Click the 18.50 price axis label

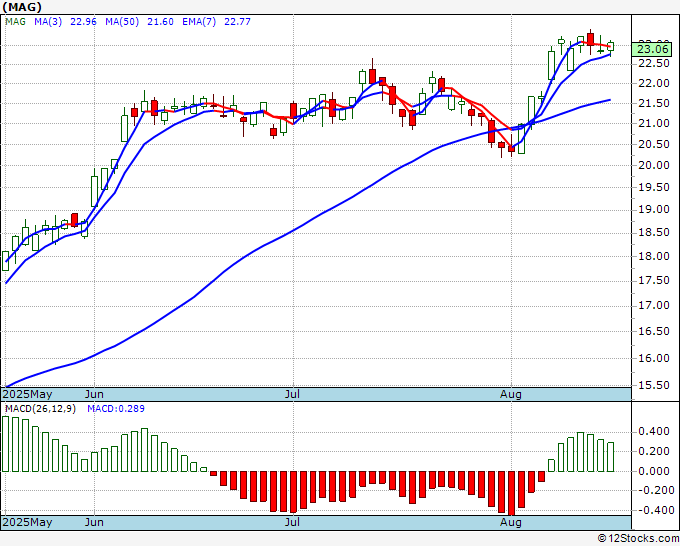[654, 232]
